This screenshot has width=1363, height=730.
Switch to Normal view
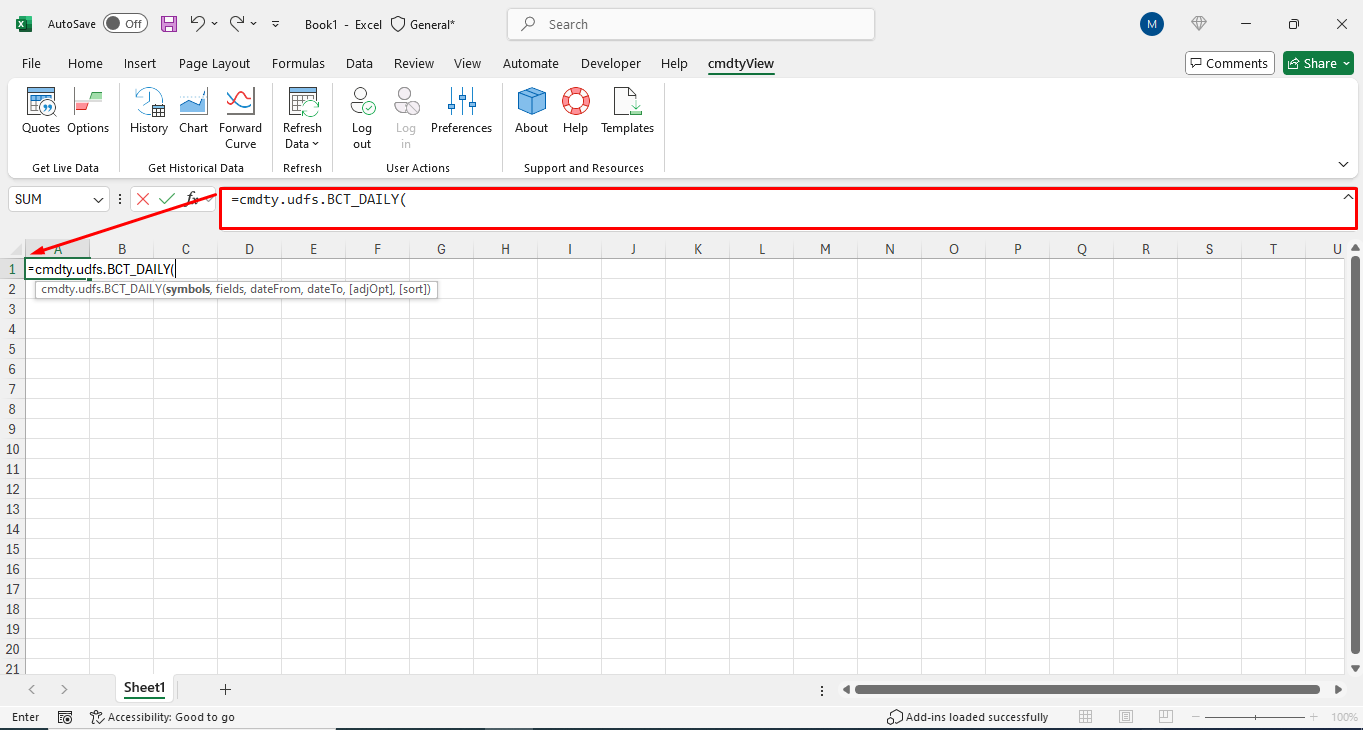pyautogui.click(x=1086, y=717)
